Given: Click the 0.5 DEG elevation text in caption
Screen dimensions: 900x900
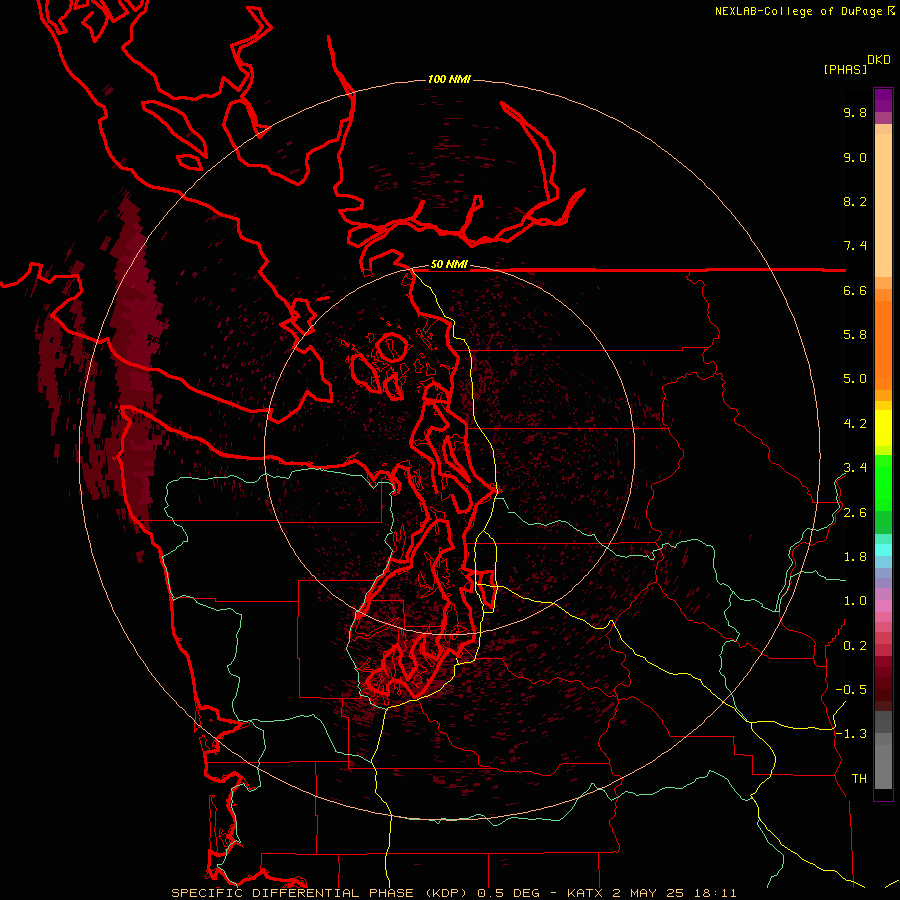Looking at the screenshot, I should (508, 893).
